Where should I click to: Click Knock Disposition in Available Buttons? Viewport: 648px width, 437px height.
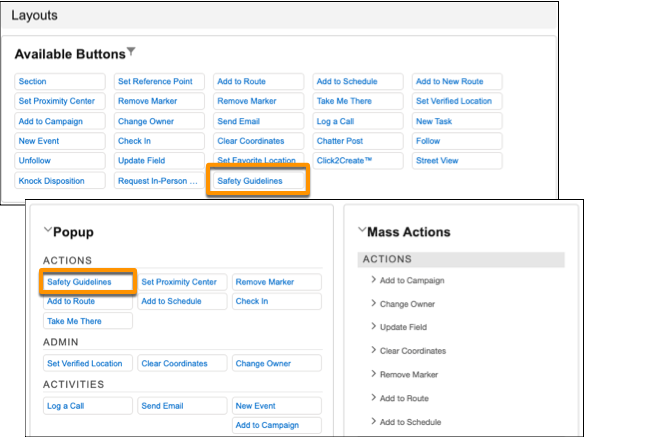click(60, 181)
